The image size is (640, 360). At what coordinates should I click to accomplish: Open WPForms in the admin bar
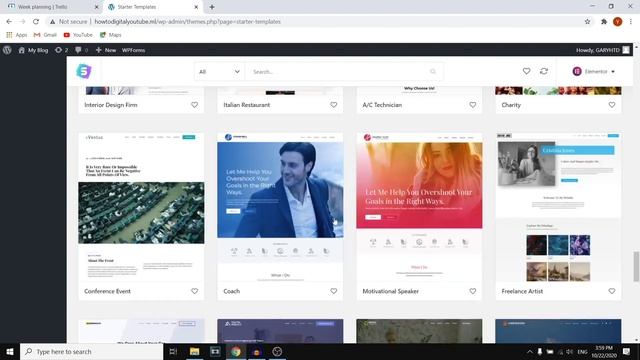(133, 50)
